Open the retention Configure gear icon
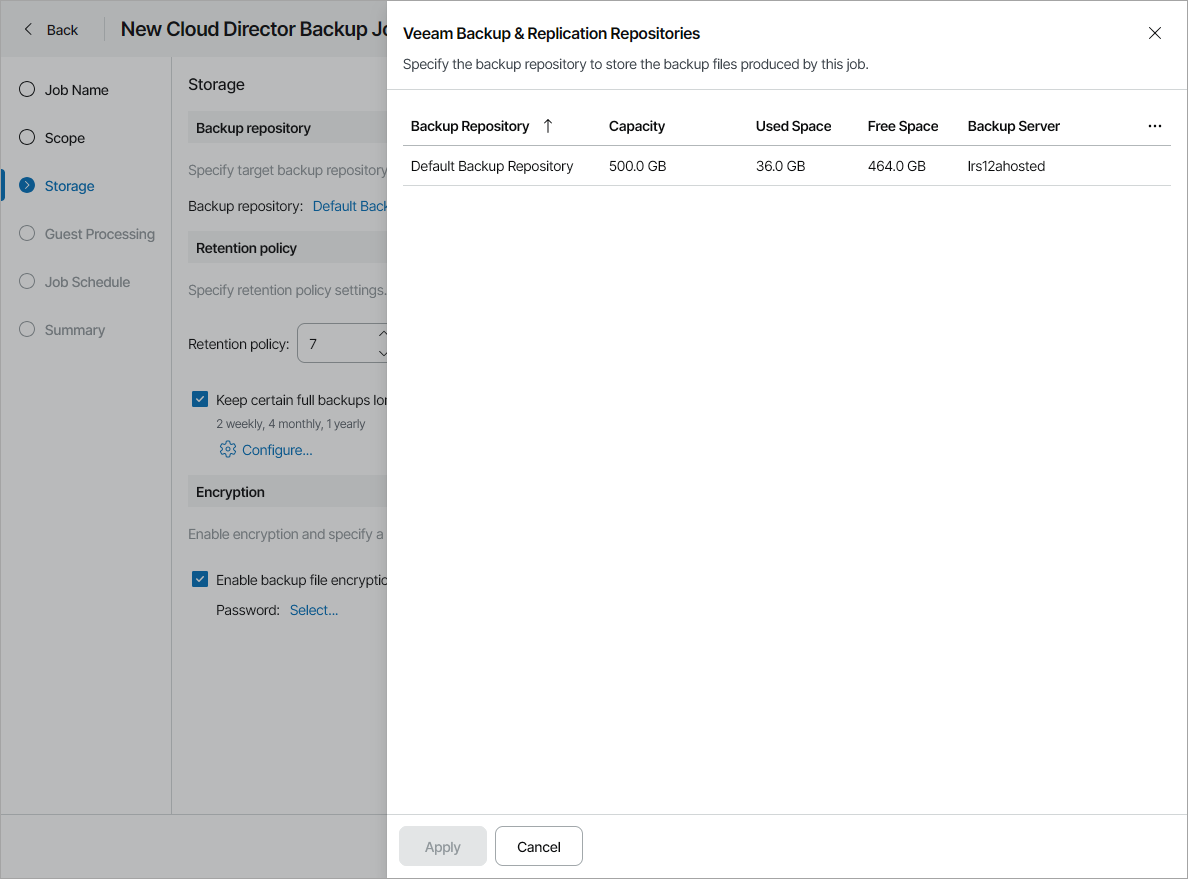 [x=230, y=449]
